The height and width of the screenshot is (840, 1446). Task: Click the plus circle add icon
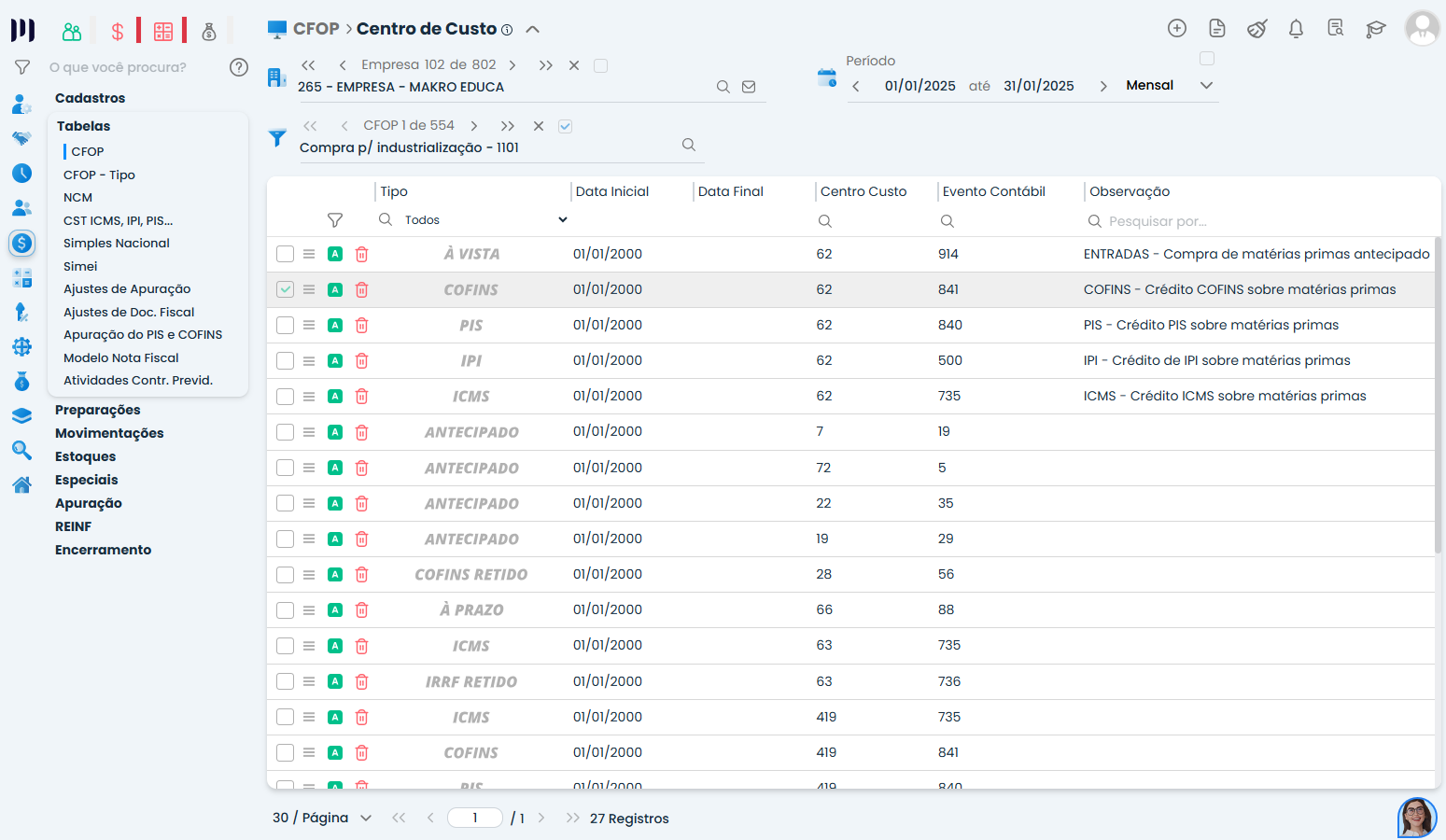point(1177,29)
